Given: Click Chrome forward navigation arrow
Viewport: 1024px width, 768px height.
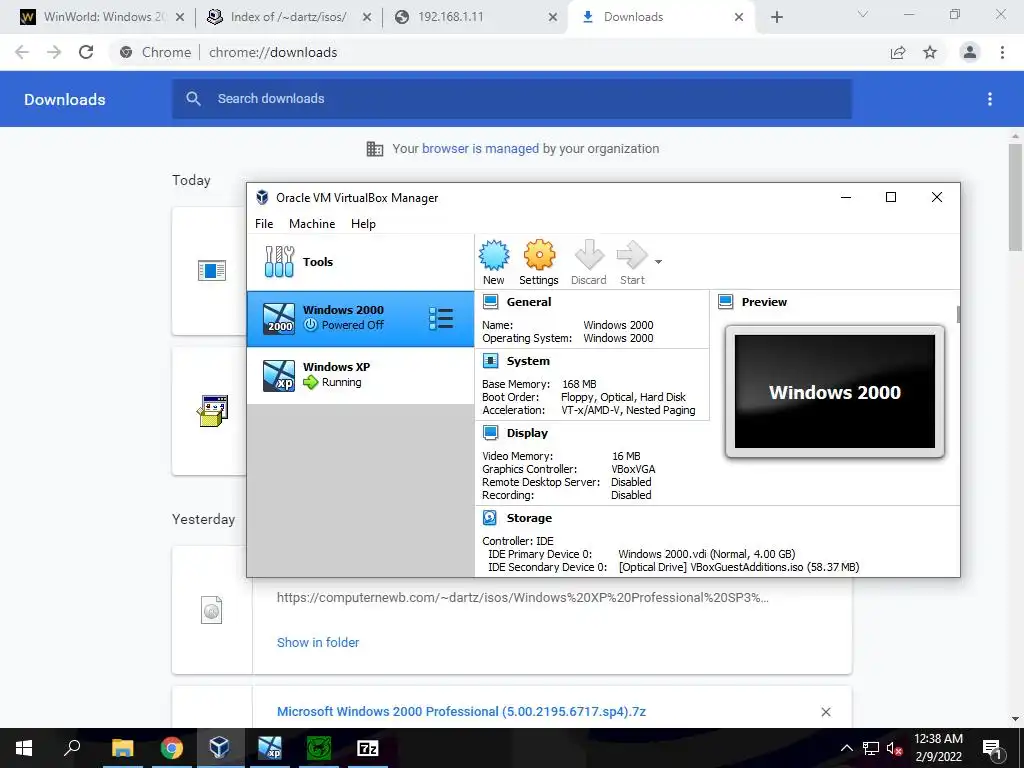Looking at the screenshot, I should (54, 52).
